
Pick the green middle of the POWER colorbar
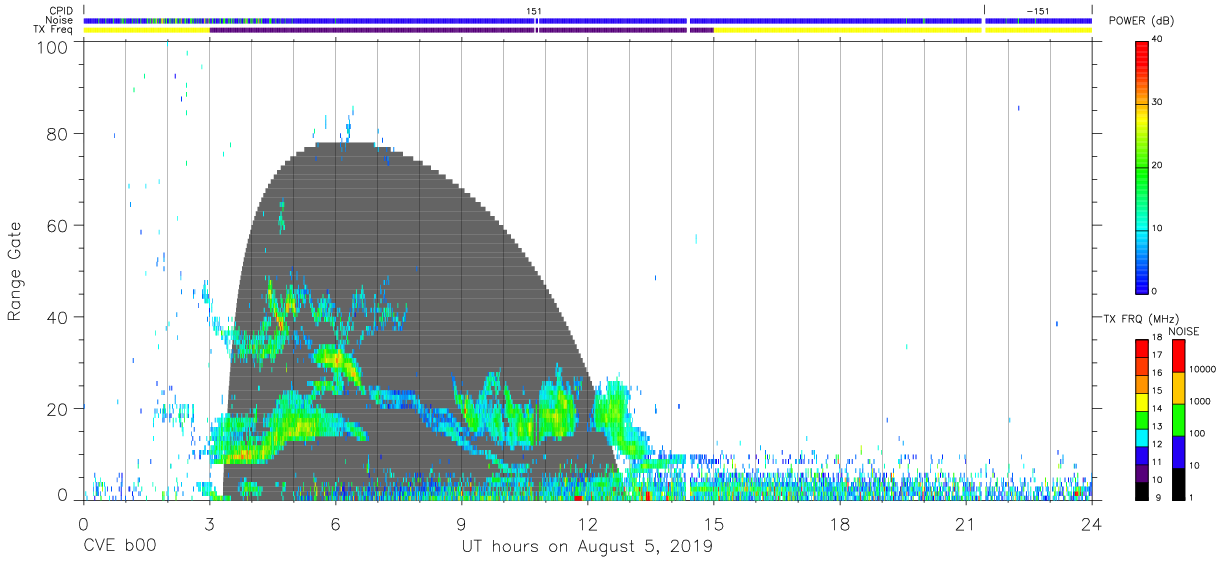[x=1142, y=167]
